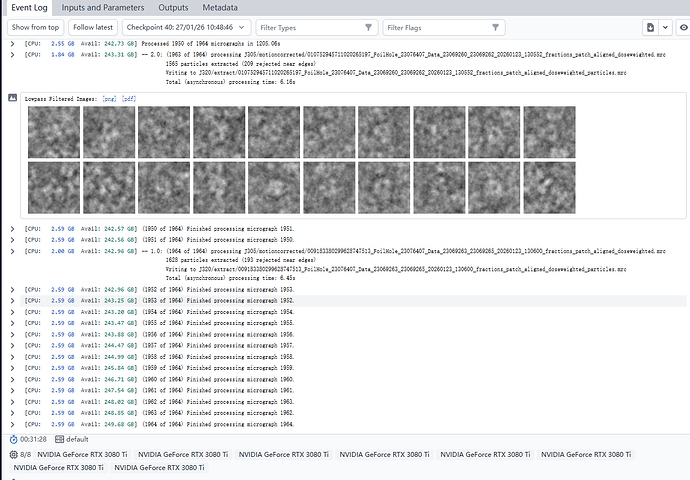
Task: Expand the 'Finished processing micrograph 1964' entry
Action: coord(12,422)
